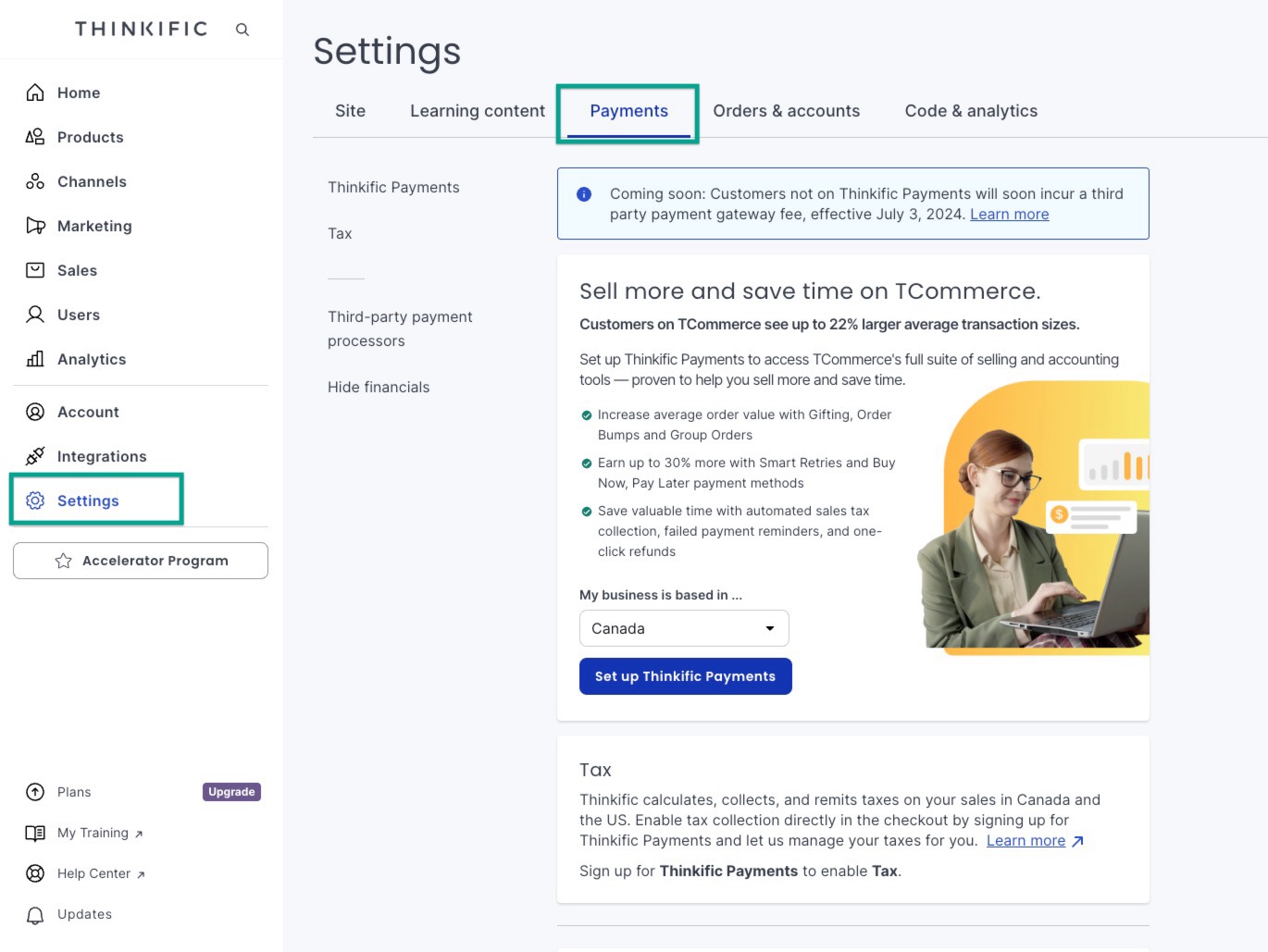Click the 'My business is based in ...' label

661,595
